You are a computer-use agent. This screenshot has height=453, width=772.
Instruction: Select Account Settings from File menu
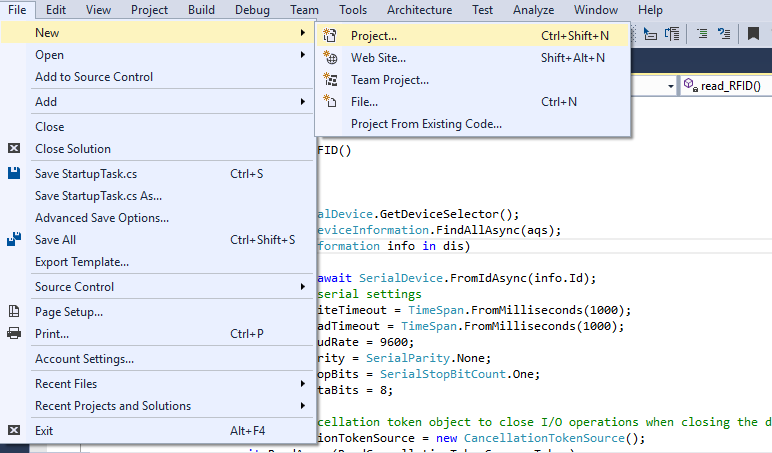[x=84, y=359]
